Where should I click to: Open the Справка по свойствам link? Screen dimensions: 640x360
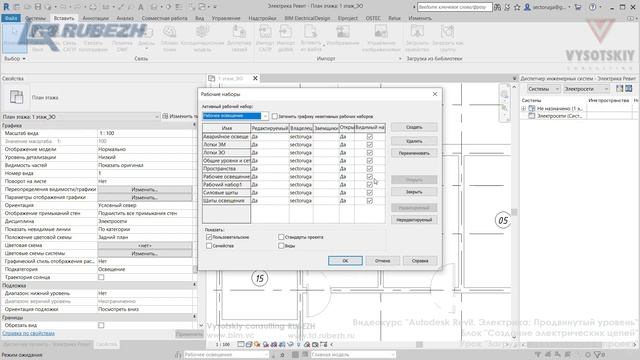point(28,333)
